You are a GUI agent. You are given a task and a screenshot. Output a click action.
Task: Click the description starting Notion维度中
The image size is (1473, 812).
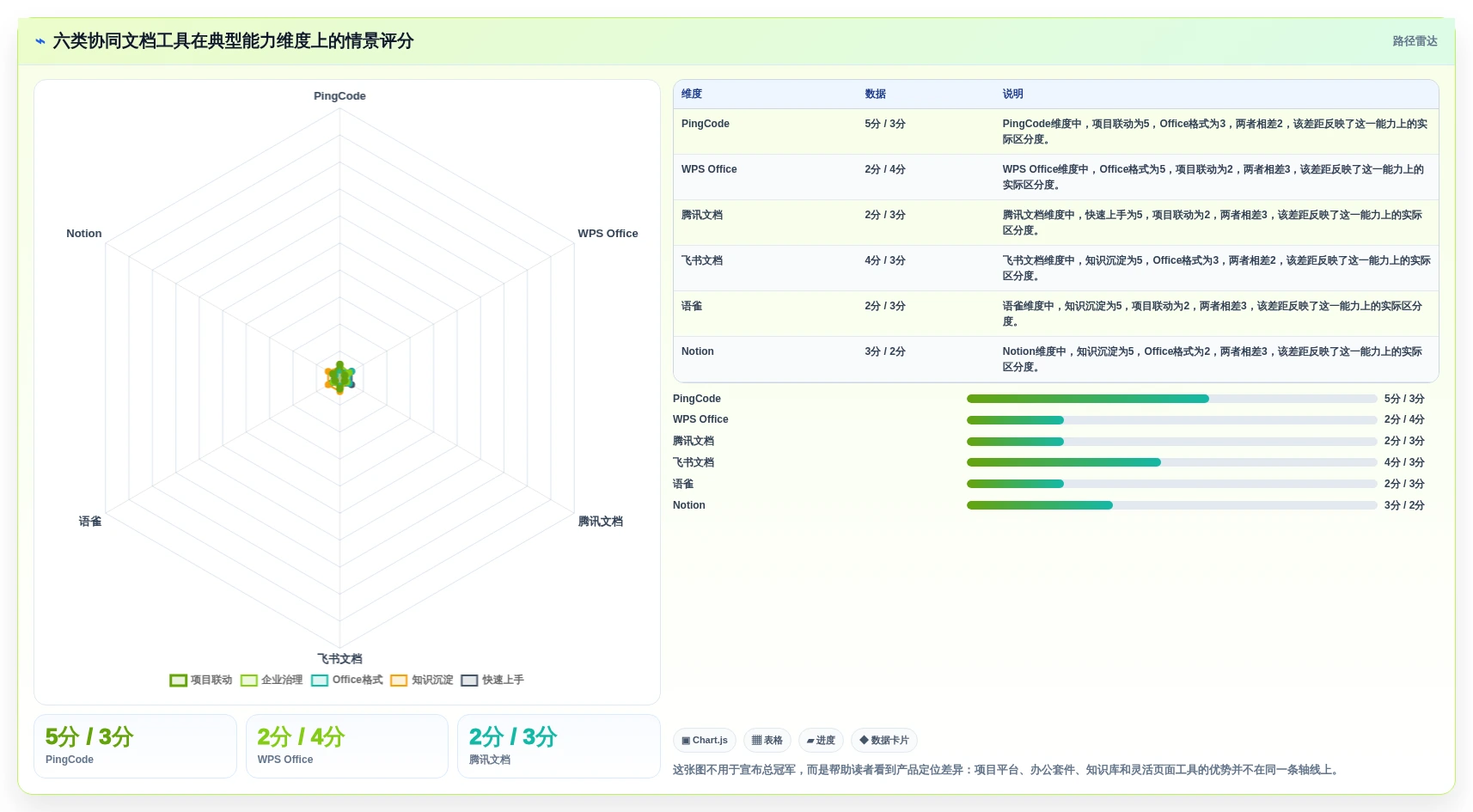[x=1213, y=359]
